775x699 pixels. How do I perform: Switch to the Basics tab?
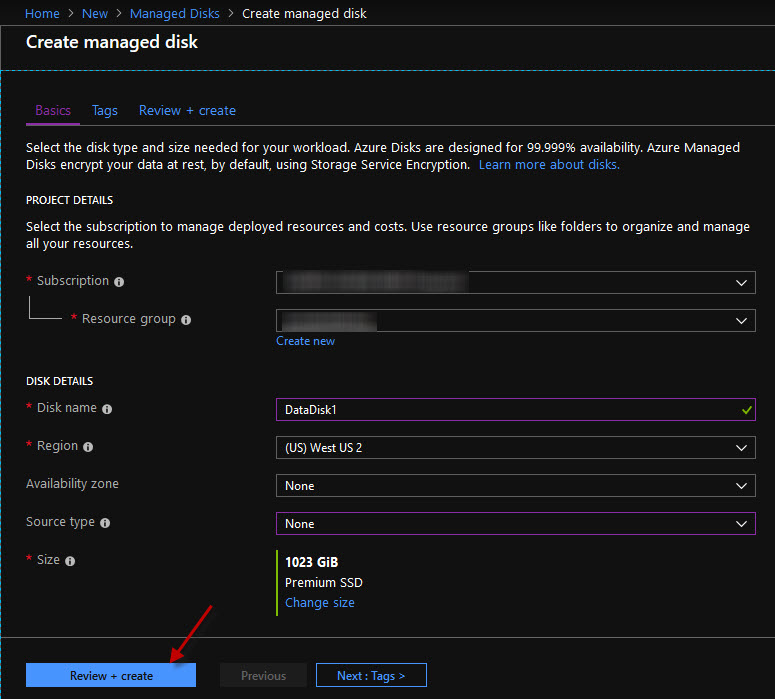pos(53,110)
